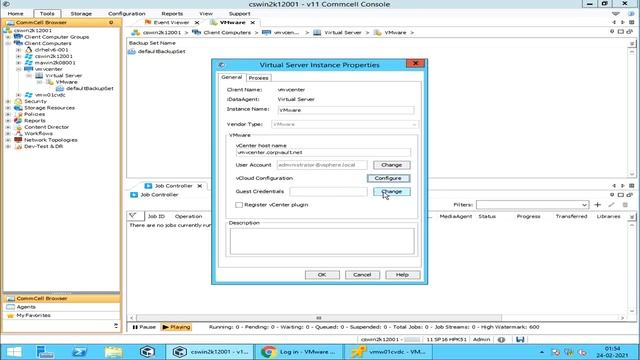Sort jobs by the Job ID column
Screen dimensions: 640x360
tap(156, 216)
